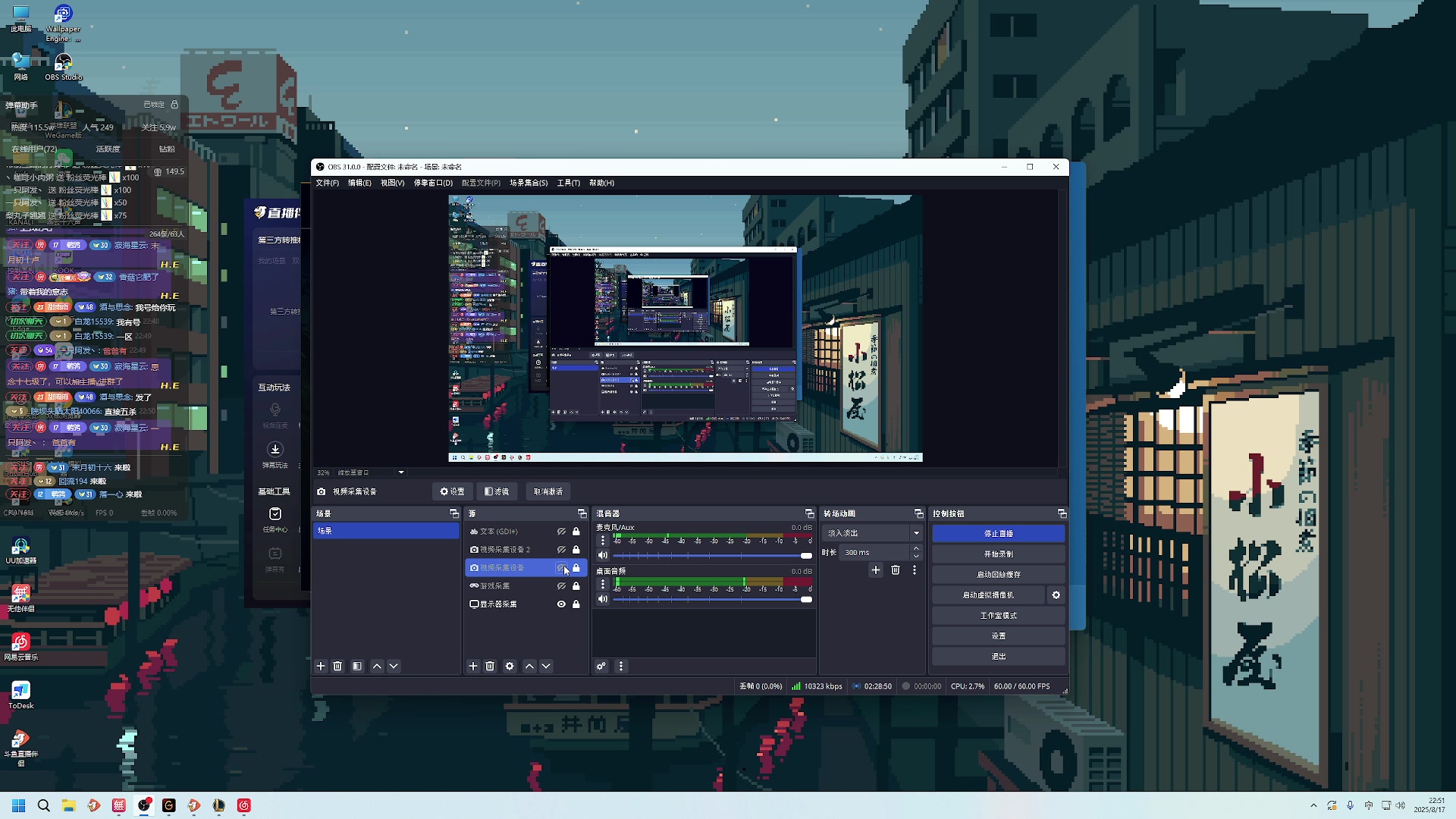Screen dimensions: 1456x819
Task: Click 启动虚拟摄像机 button
Action: tap(988, 595)
